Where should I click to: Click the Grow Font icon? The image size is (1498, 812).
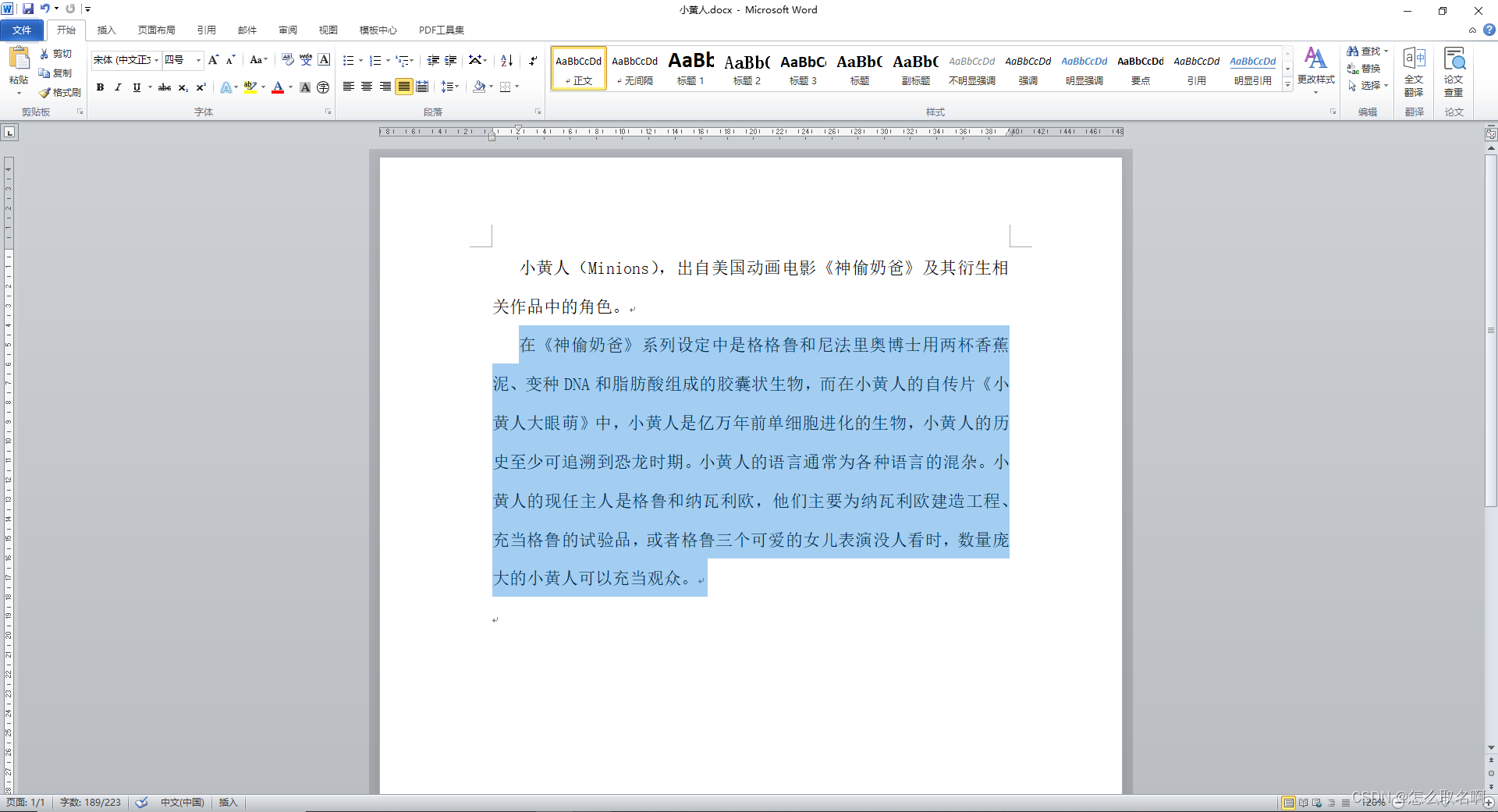point(213,60)
